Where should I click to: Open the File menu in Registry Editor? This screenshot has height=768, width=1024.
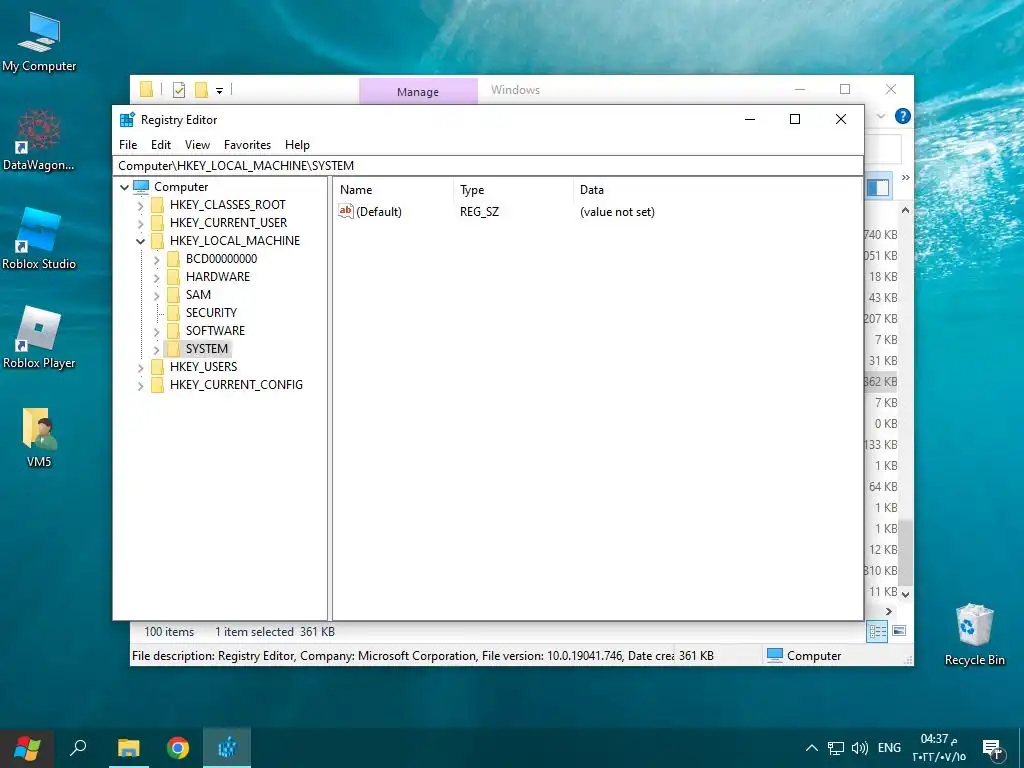pyautogui.click(x=128, y=145)
